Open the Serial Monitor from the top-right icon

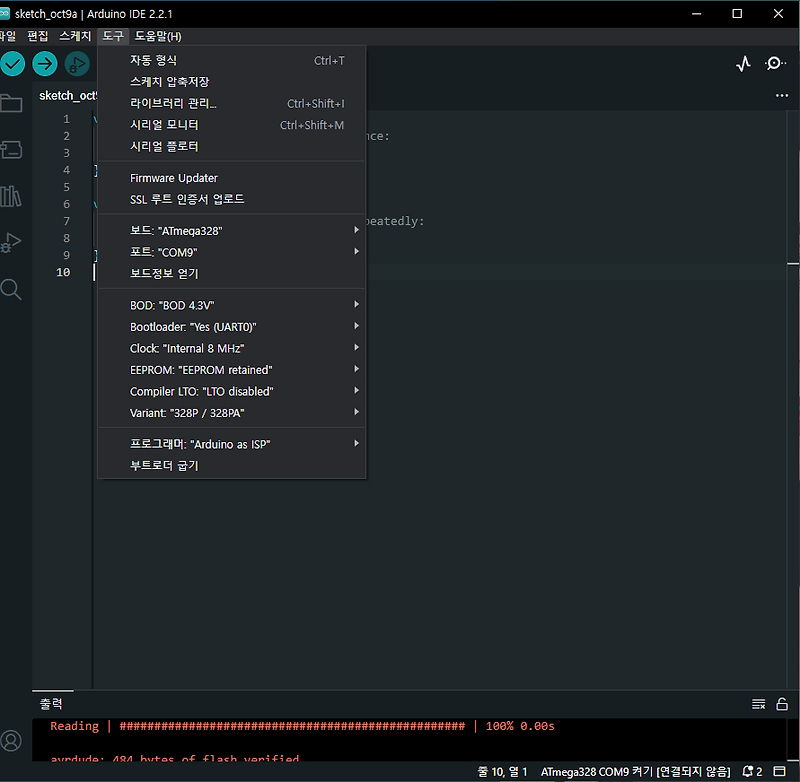[775, 63]
